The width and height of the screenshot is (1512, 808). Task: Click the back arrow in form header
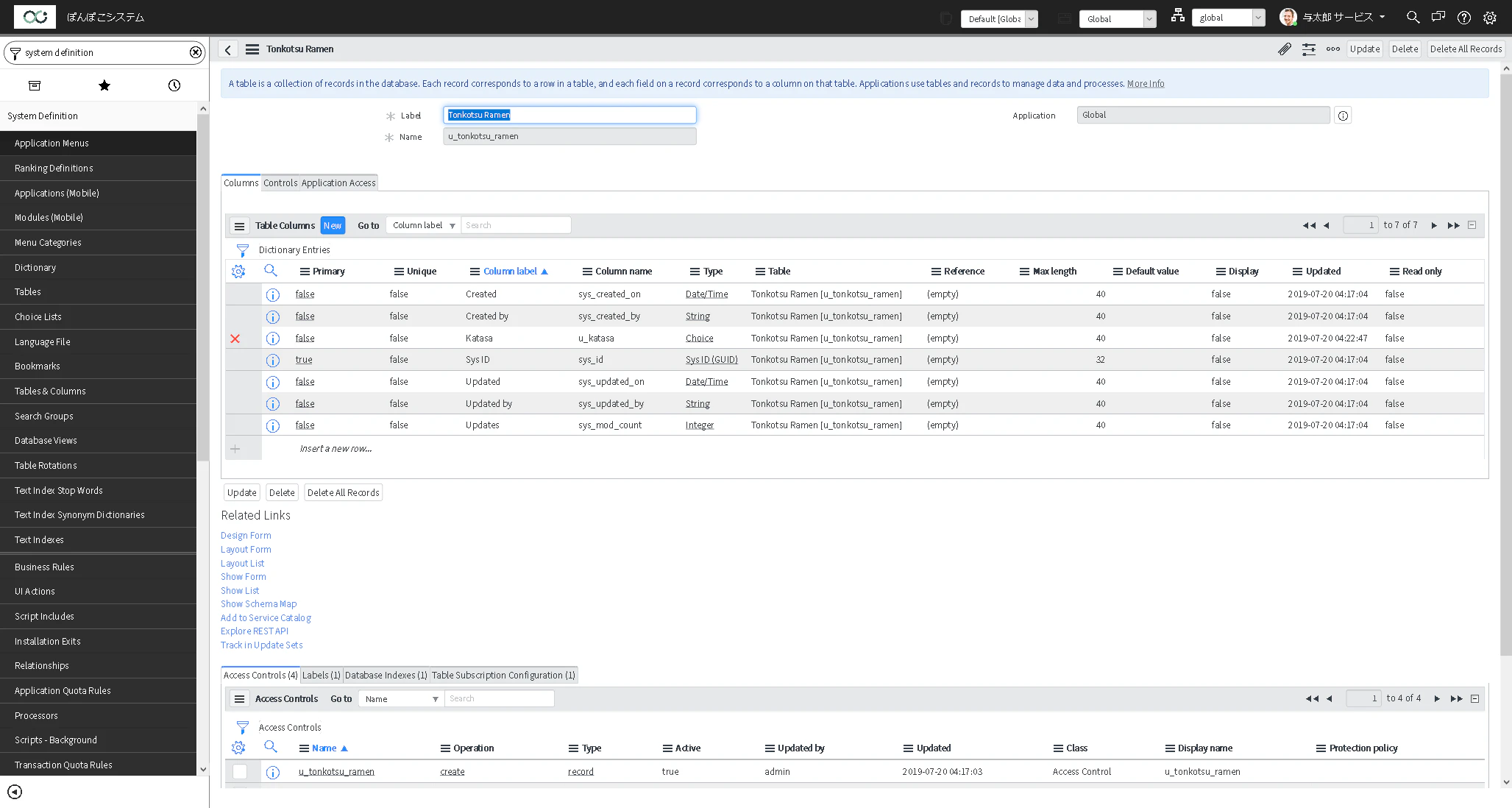(228, 49)
